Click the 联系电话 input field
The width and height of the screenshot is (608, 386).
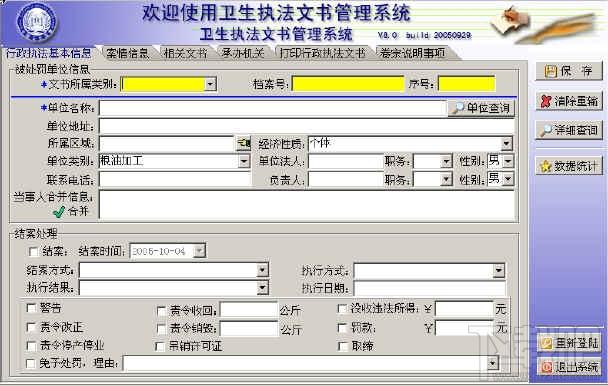175,180
